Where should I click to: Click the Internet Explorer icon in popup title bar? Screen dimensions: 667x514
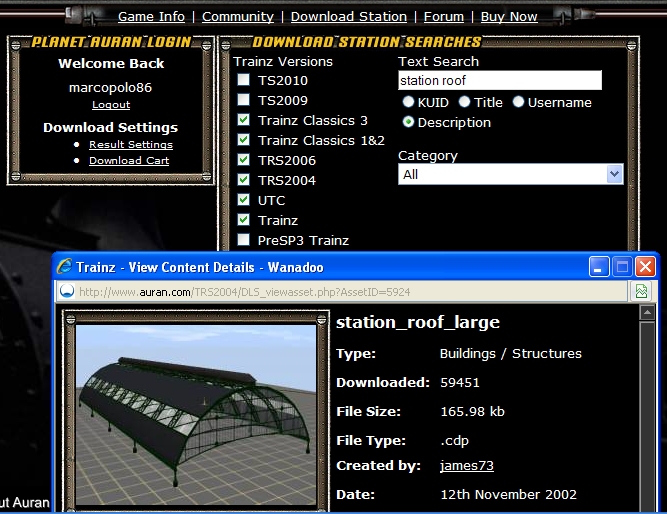point(64,267)
